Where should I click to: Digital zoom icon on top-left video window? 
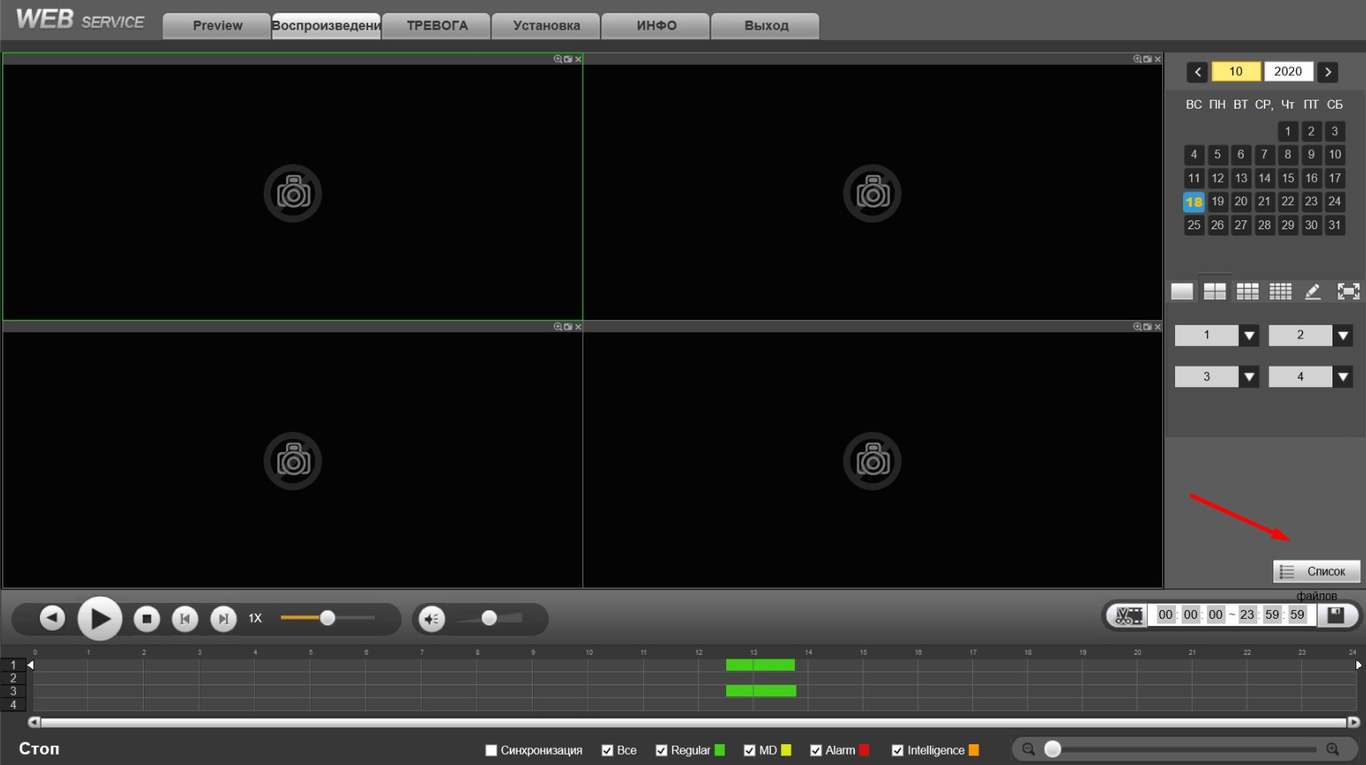click(558, 59)
